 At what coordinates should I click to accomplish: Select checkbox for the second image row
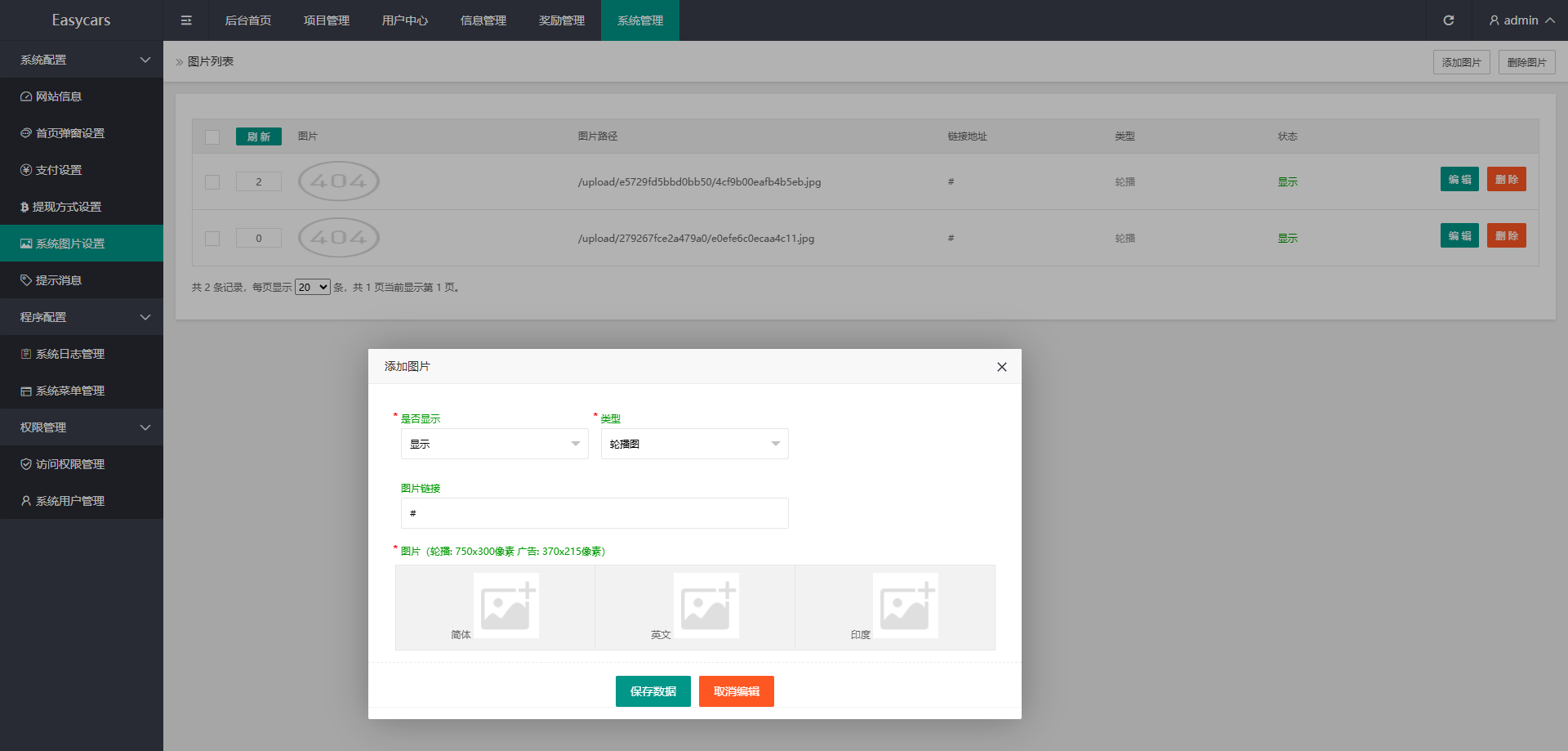coord(212,239)
